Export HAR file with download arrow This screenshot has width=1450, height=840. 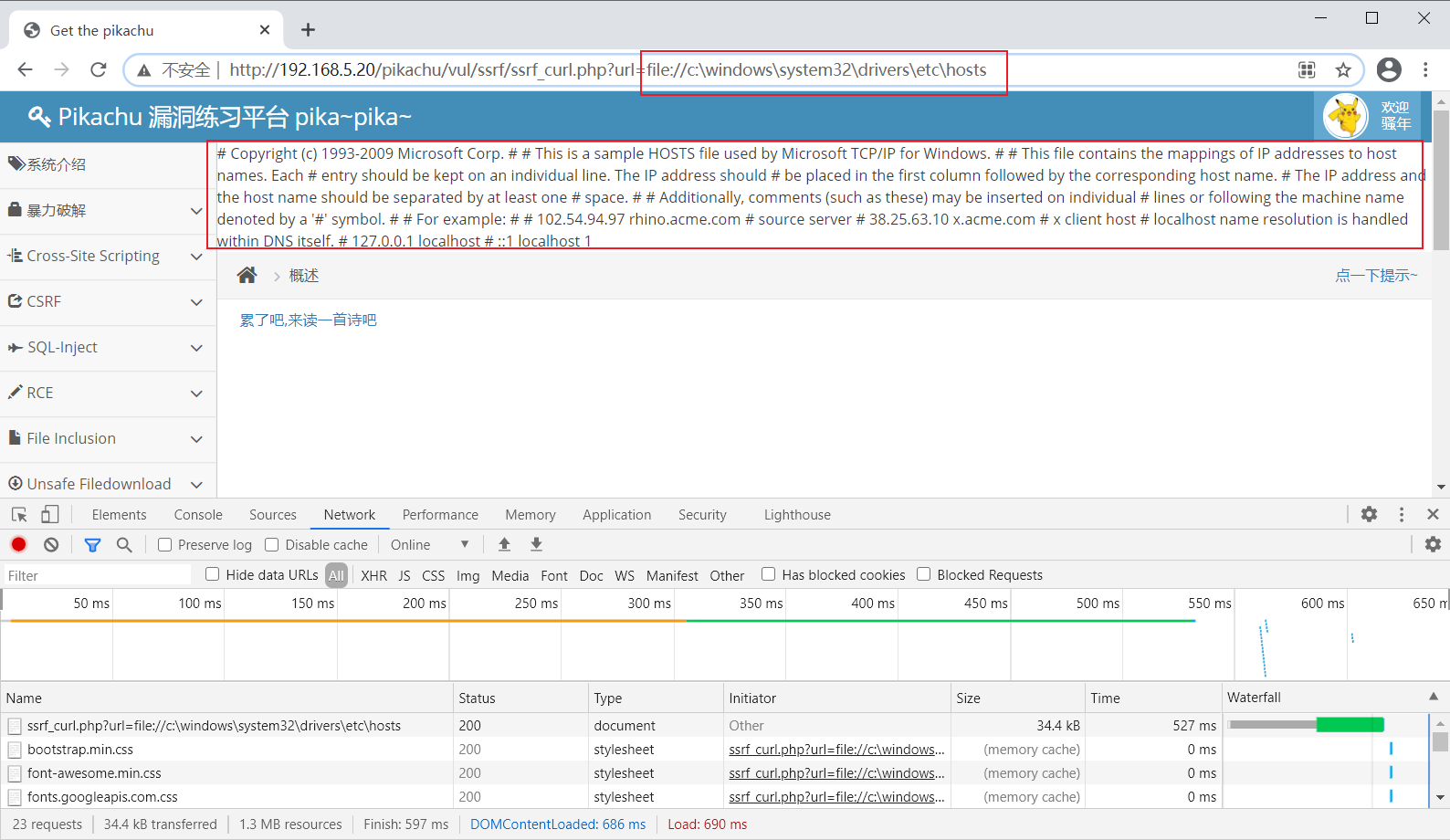point(537,544)
